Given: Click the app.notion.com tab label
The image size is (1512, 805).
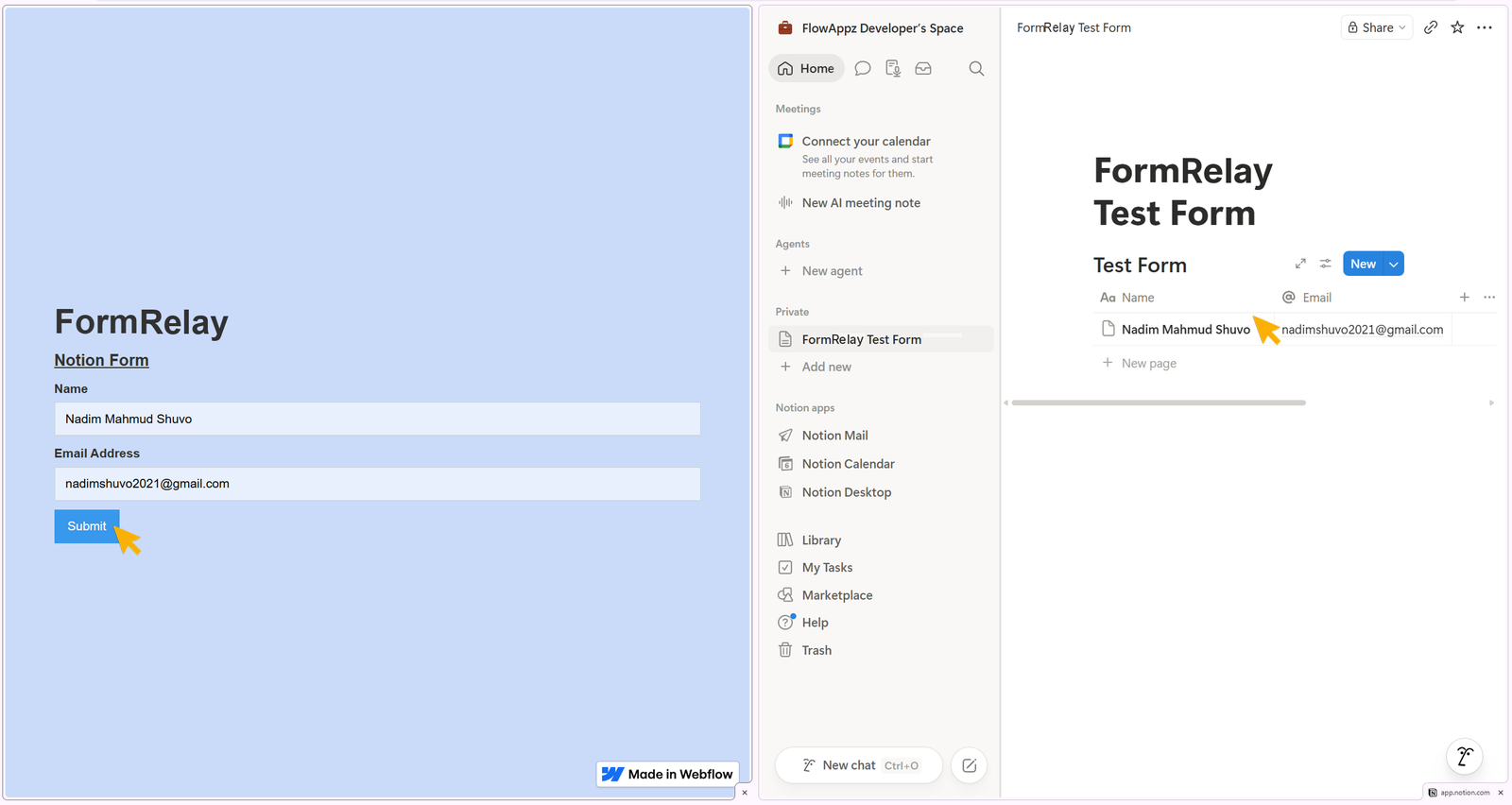Looking at the screenshot, I should click(x=1465, y=793).
